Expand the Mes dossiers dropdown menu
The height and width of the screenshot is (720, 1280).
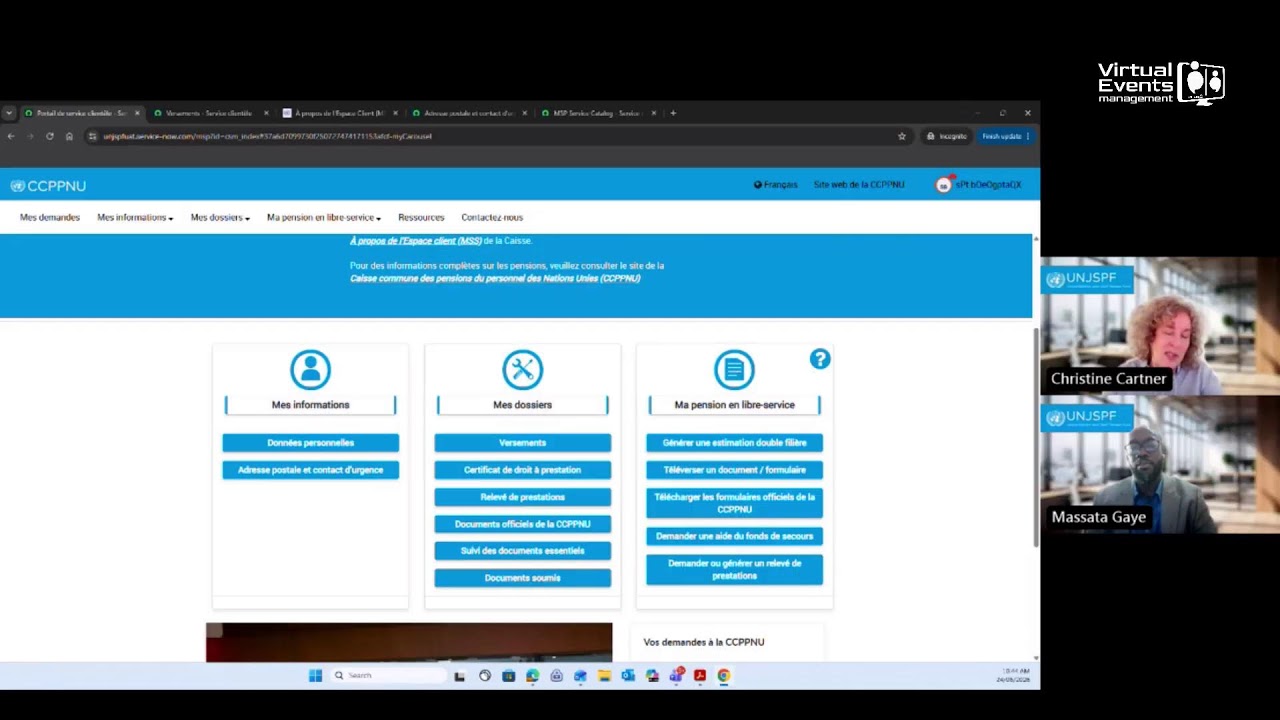pyautogui.click(x=220, y=217)
